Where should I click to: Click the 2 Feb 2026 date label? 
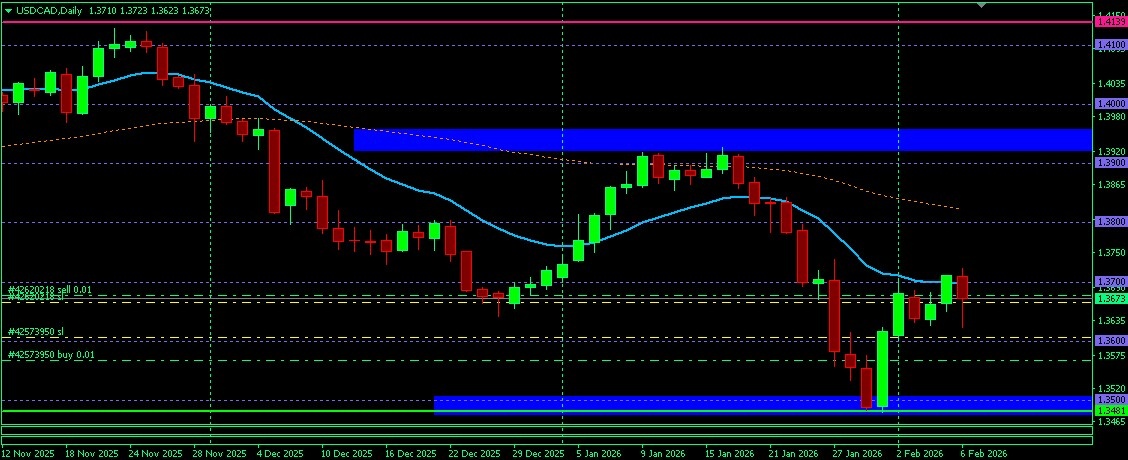(x=920, y=454)
